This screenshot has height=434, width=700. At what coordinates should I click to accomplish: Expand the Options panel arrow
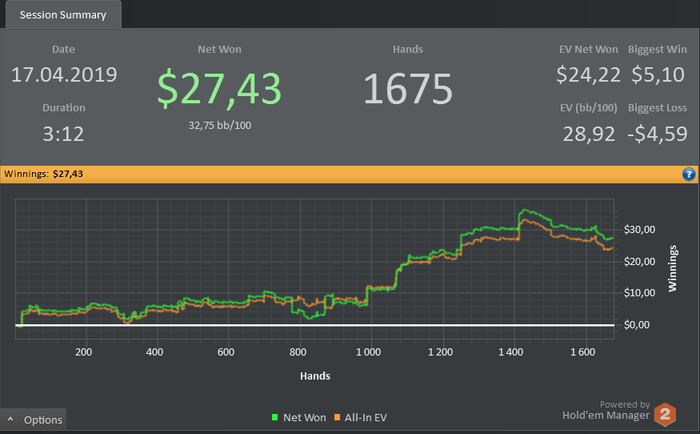click(x=11, y=420)
